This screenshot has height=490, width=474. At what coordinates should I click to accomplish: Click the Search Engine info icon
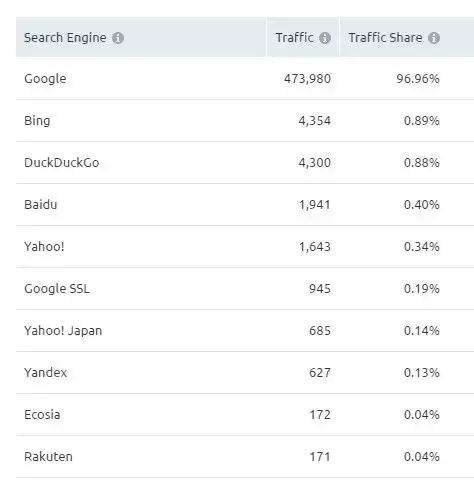[118, 38]
